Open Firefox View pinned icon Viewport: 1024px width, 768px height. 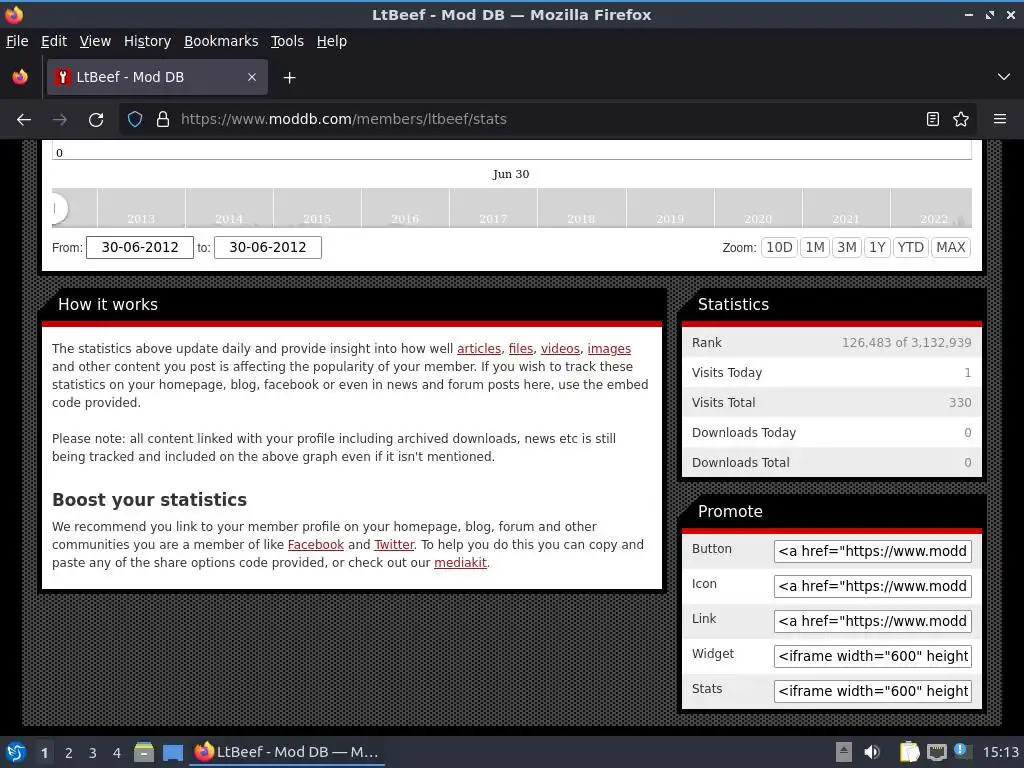pyautogui.click(x=20, y=77)
